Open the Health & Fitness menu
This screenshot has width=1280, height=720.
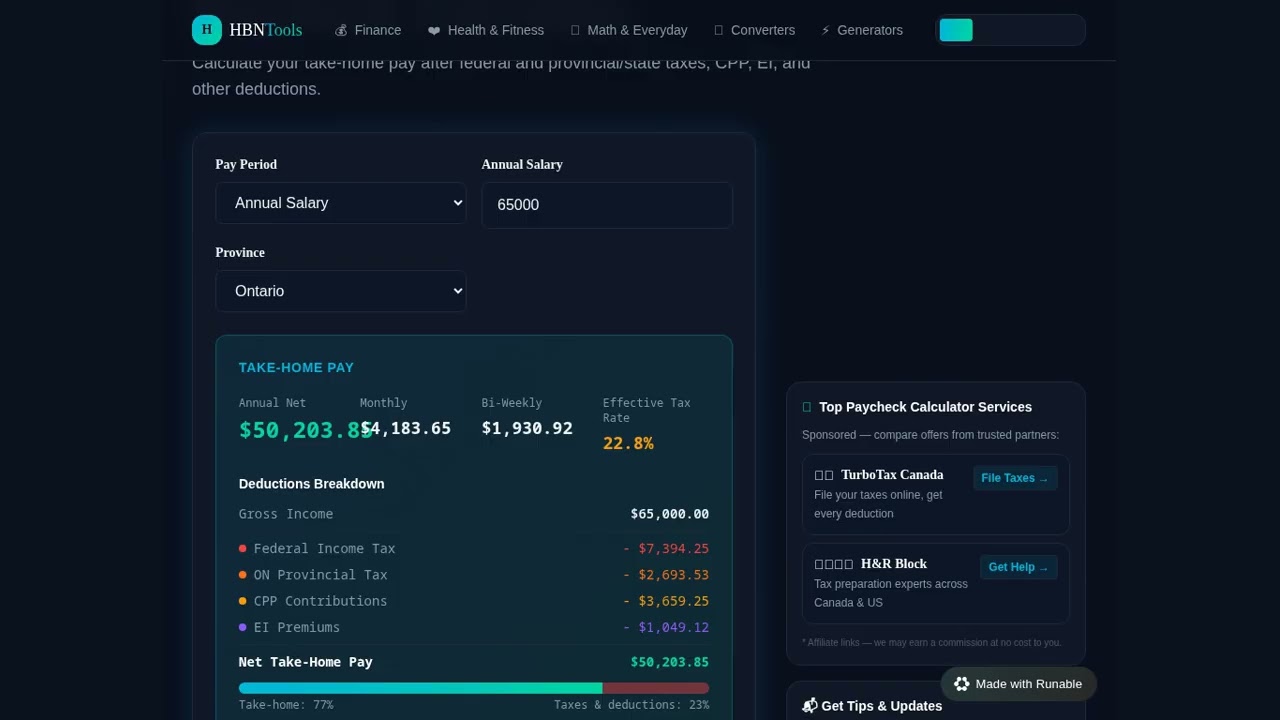click(x=486, y=30)
